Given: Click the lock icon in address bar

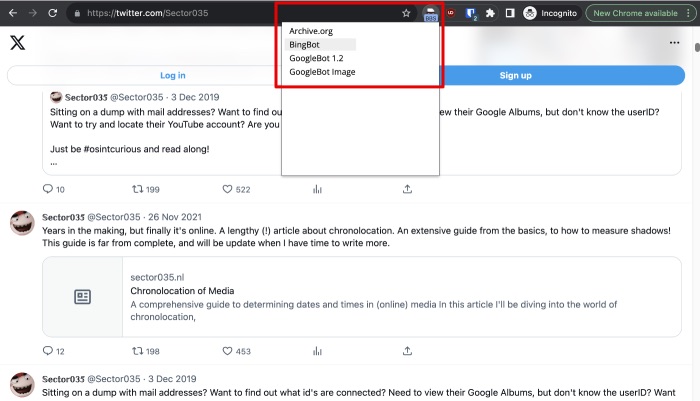Looking at the screenshot, I should (x=77, y=13).
